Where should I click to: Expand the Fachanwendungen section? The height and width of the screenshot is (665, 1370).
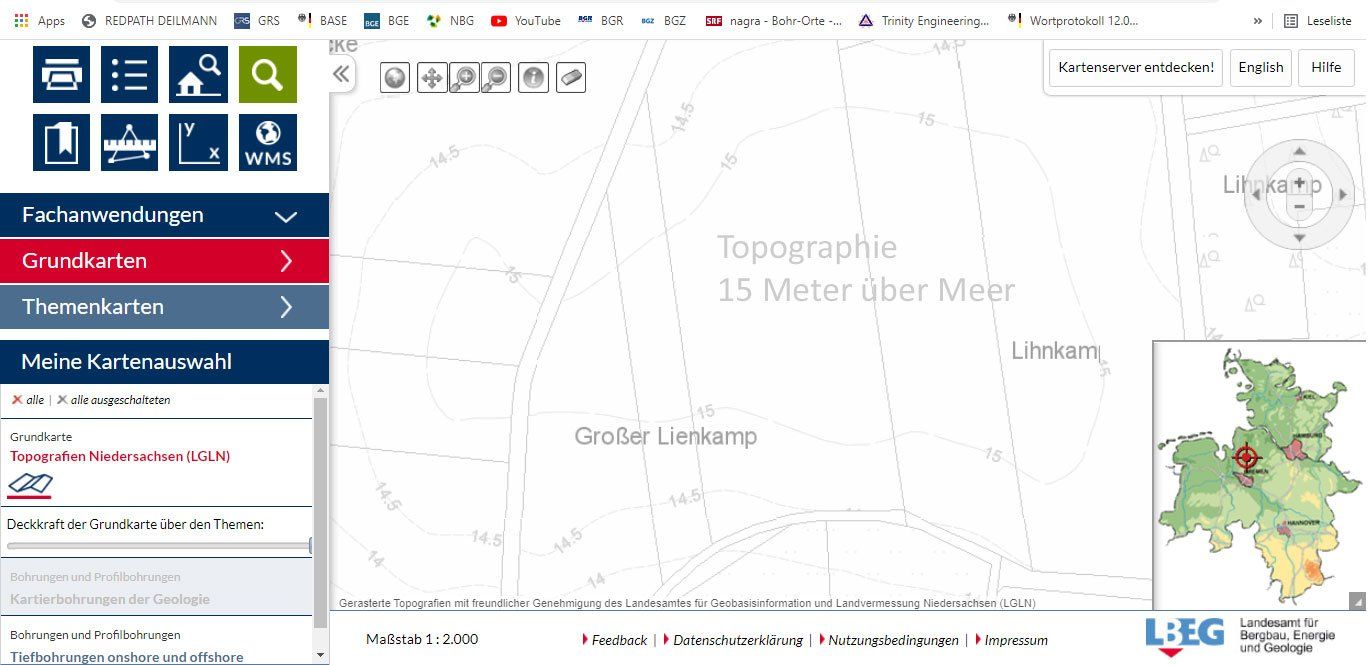164,215
